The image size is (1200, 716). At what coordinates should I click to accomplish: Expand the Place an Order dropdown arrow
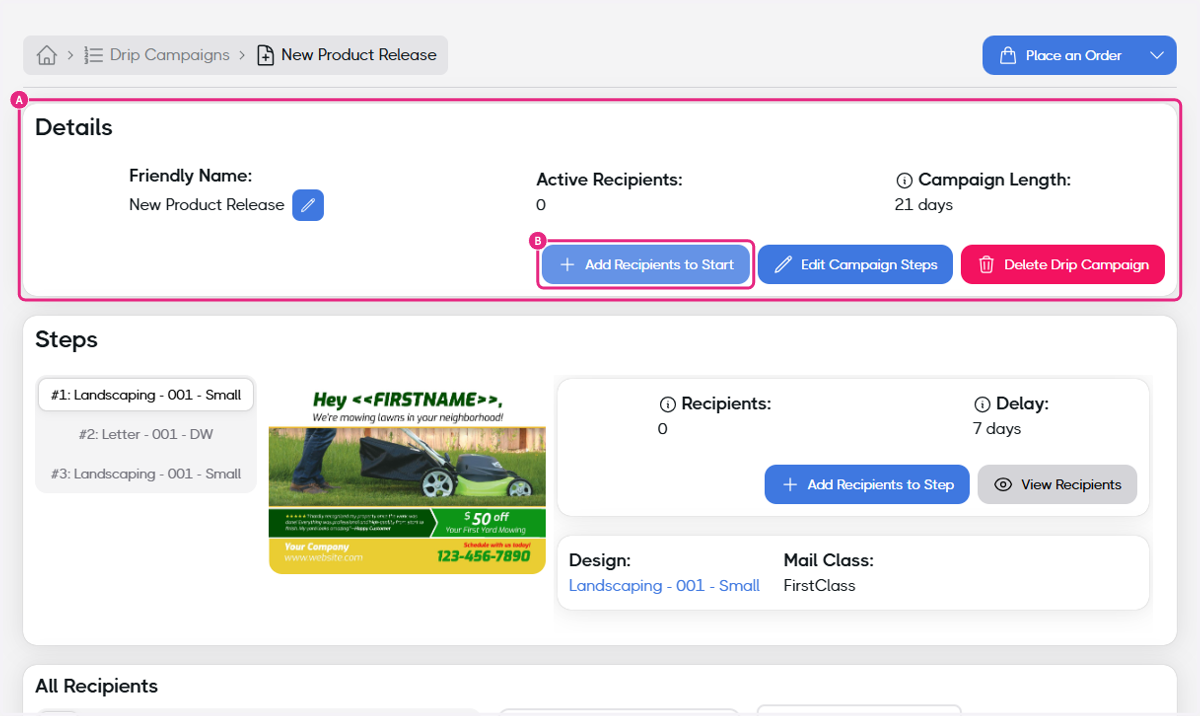pyautogui.click(x=1157, y=55)
